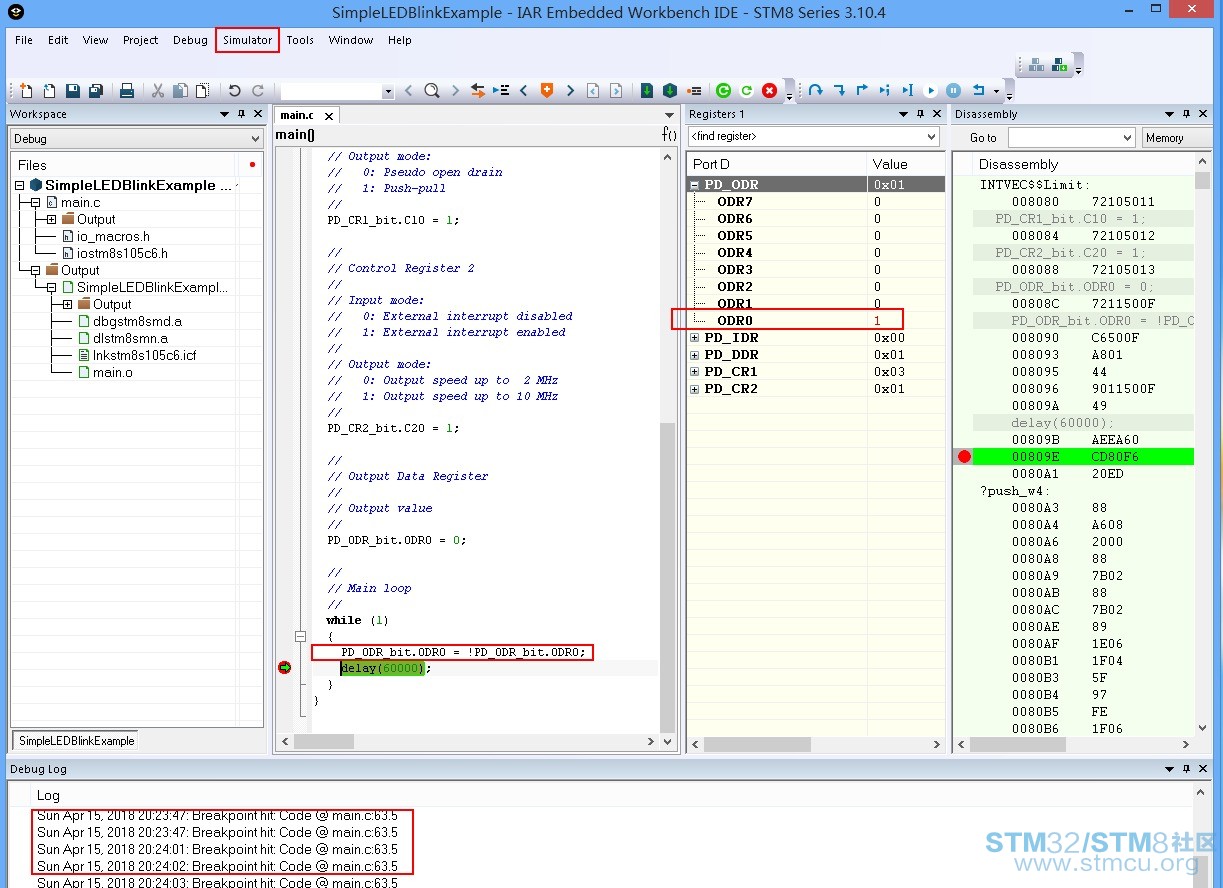Stop debugging with the red X icon
The image size is (1223, 888).
click(x=769, y=91)
